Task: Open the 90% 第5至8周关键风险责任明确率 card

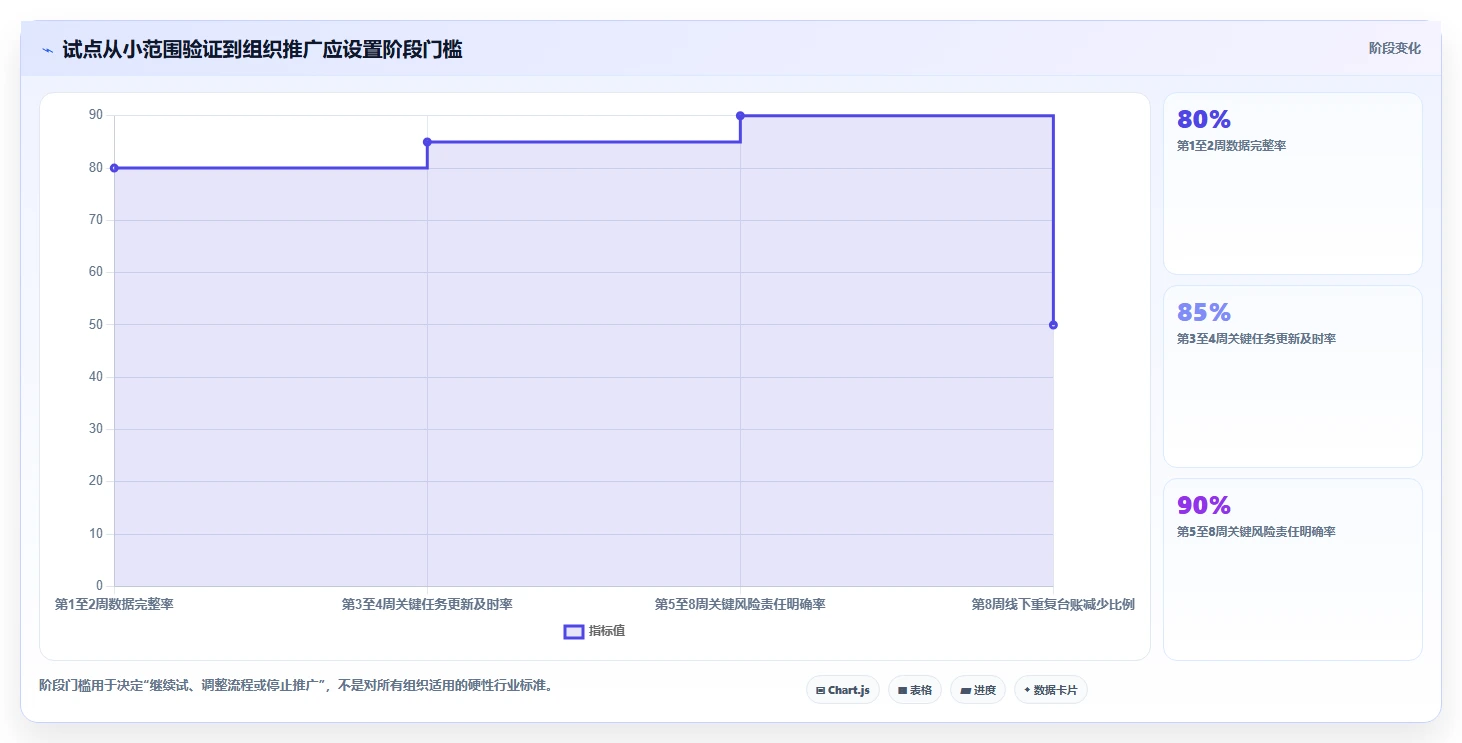Action: 1292,569
